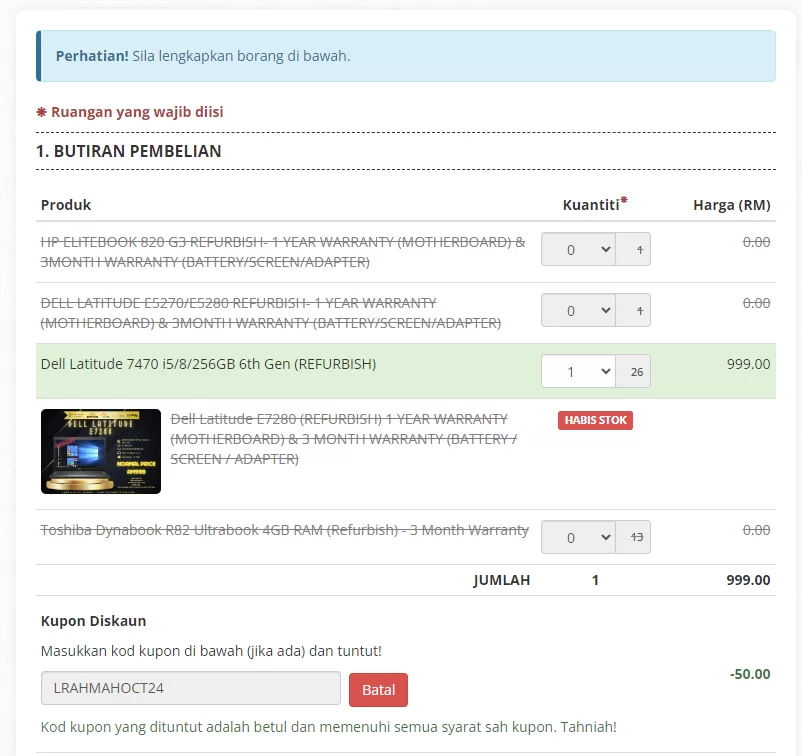Click the Harga (RM) column header

(731, 205)
